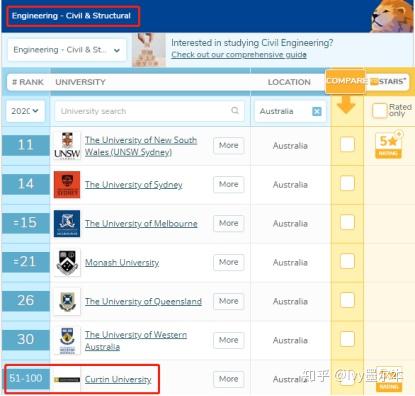Click More button for UNSW Sydney
Image resolution: width=415 pixels, height=396 pixels.
229,145
